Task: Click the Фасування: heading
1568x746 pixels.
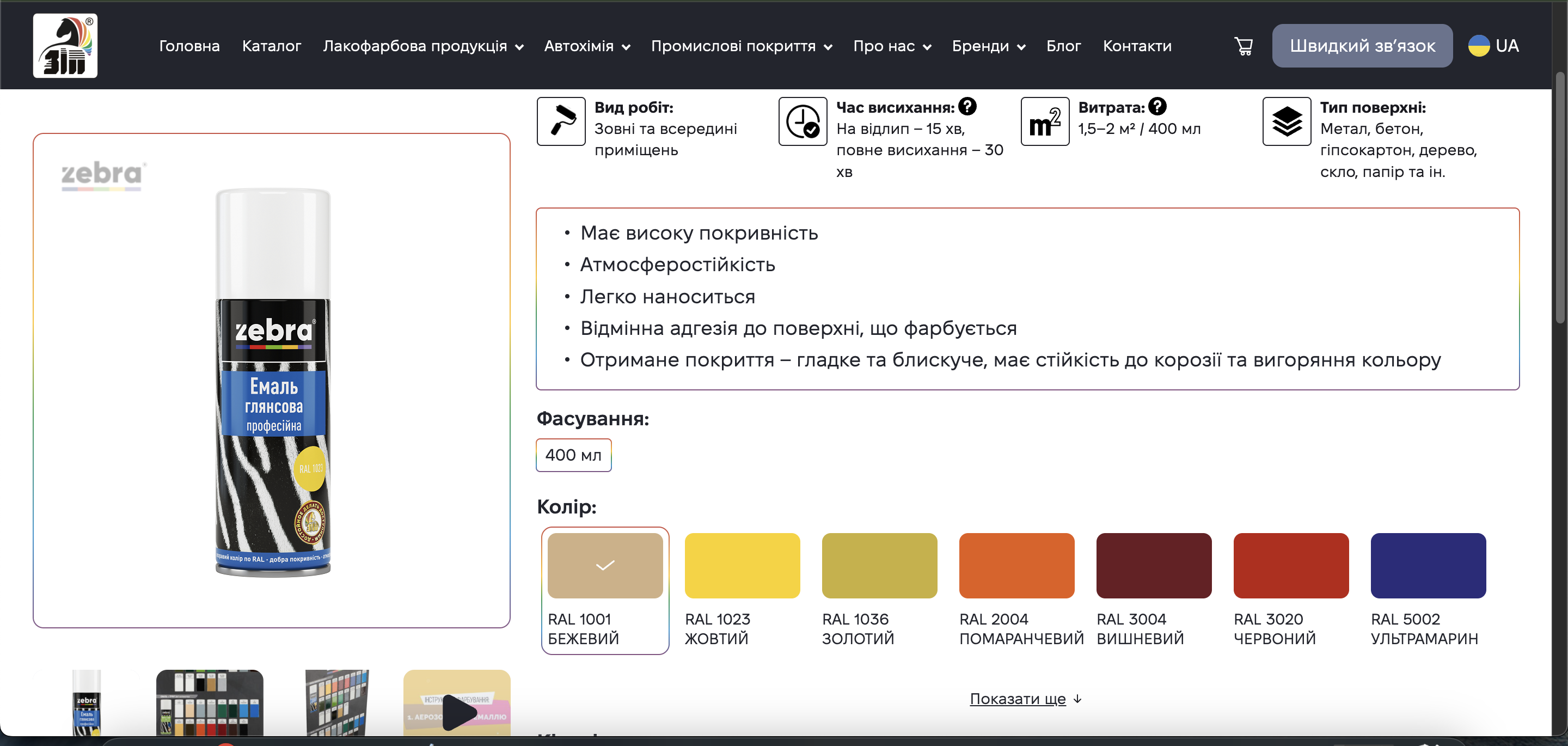Action: point(593,418)
